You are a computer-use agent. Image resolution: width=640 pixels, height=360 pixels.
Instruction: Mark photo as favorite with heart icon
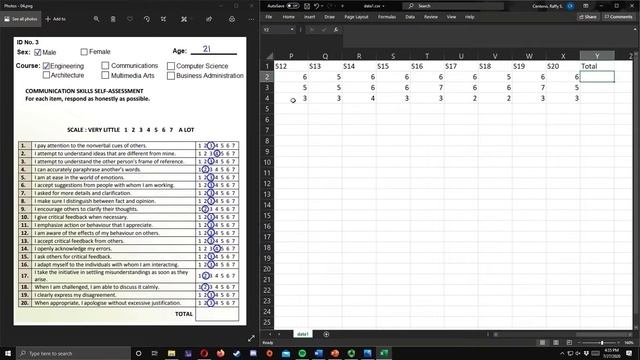click(130, 19)
